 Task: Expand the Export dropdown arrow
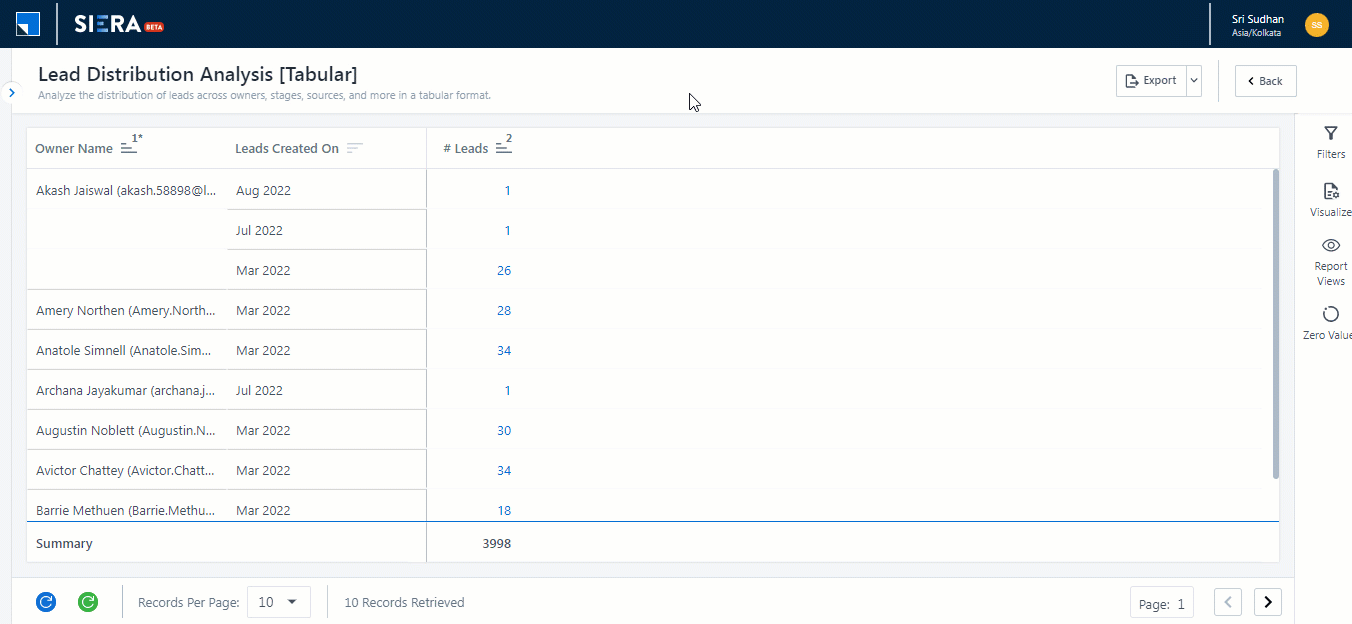[x=1193, y=81]
